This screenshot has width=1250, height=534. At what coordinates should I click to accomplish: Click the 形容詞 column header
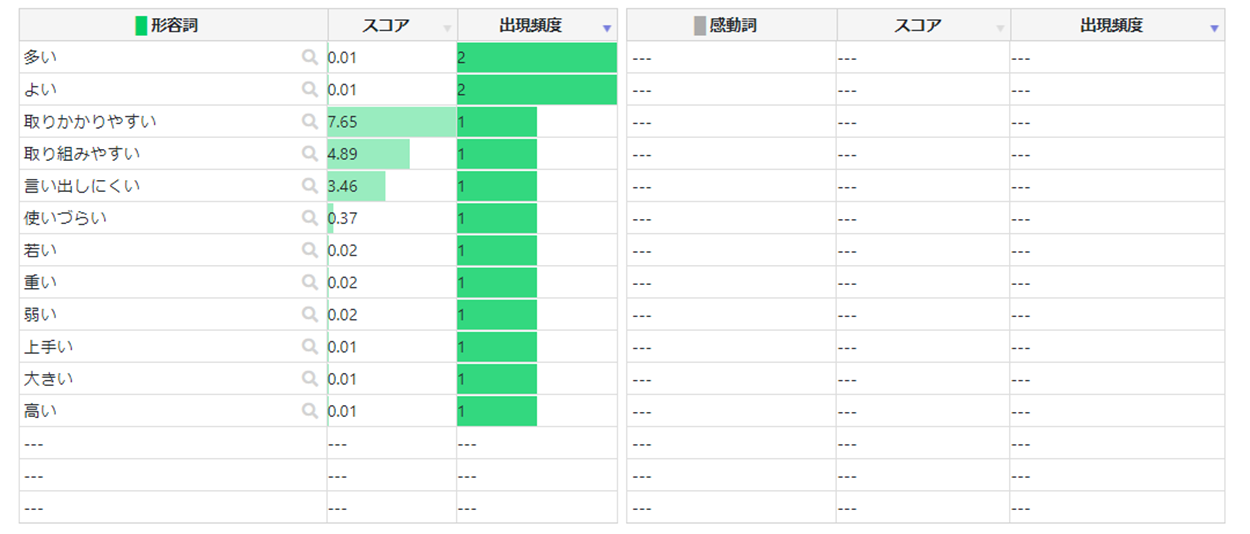pyautogui.click(x=174, y=26)
